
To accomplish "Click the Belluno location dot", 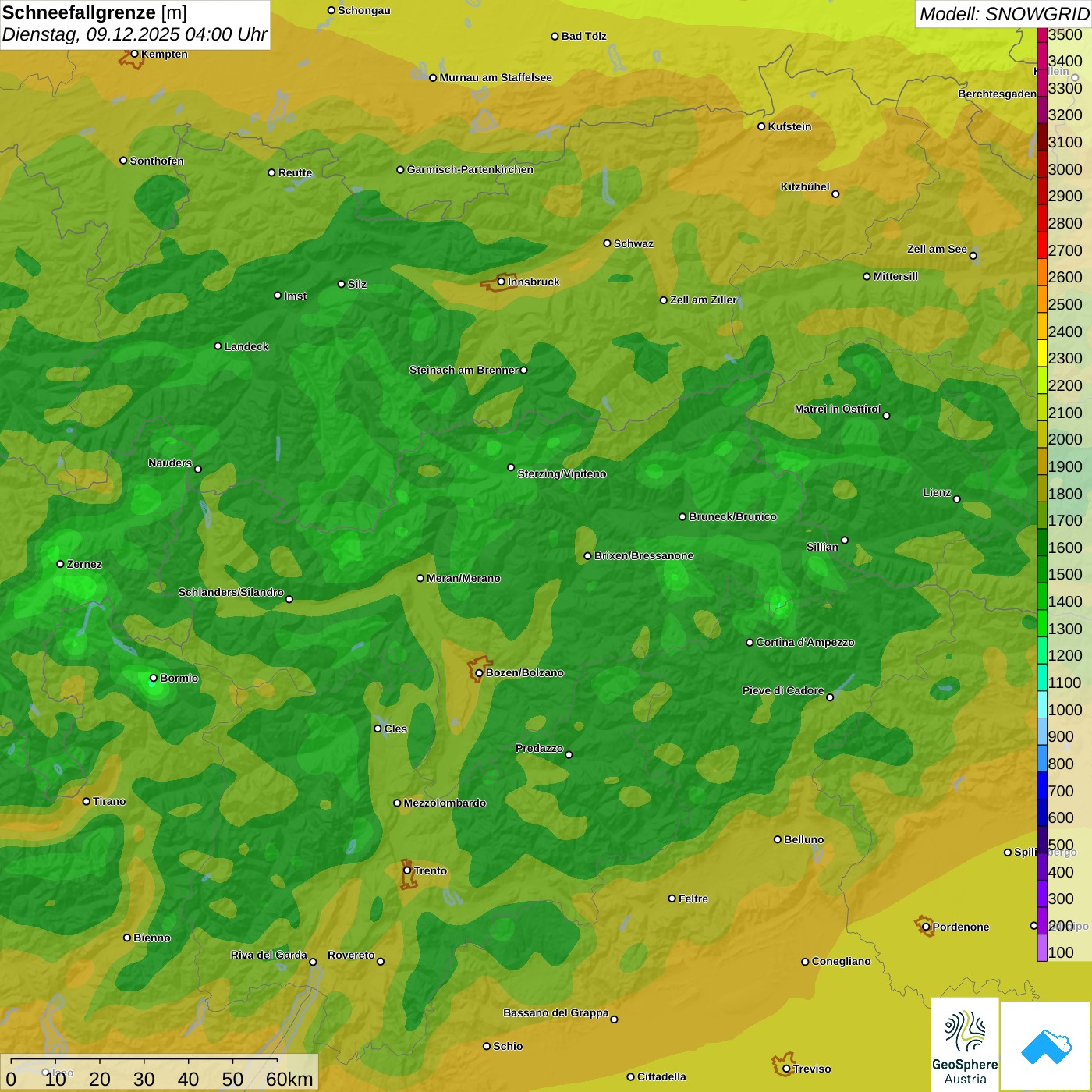I will coord(778,839).
